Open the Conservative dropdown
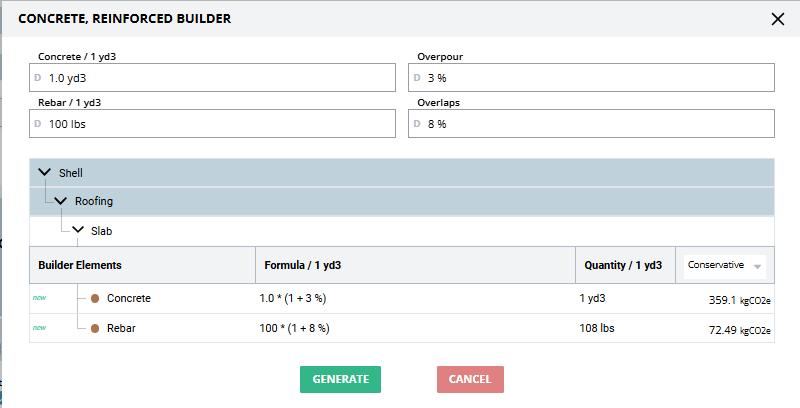The height and width of the screenshot is (408, 800). point(725,265)
